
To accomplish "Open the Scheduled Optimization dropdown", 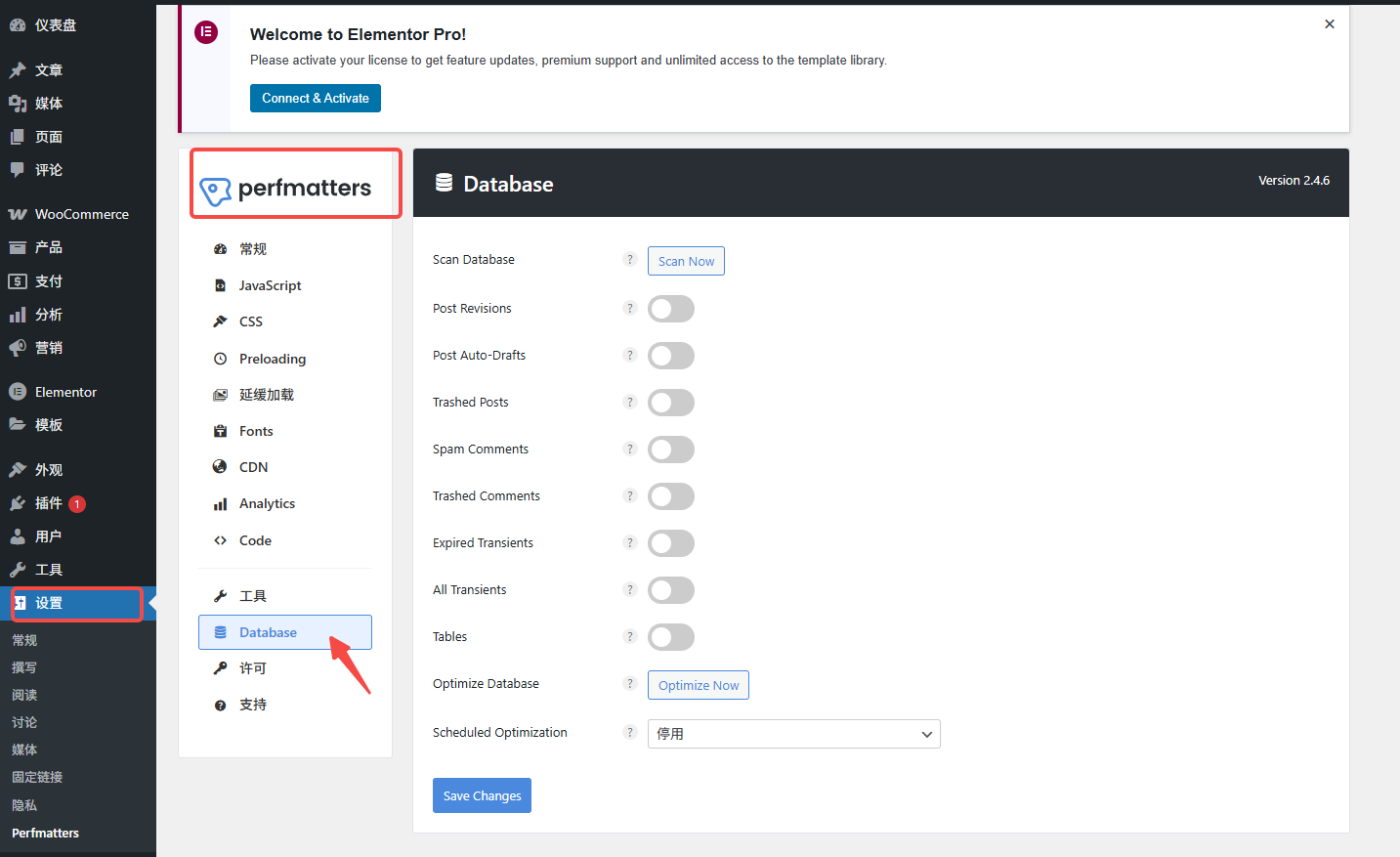I will coord(793,733).
